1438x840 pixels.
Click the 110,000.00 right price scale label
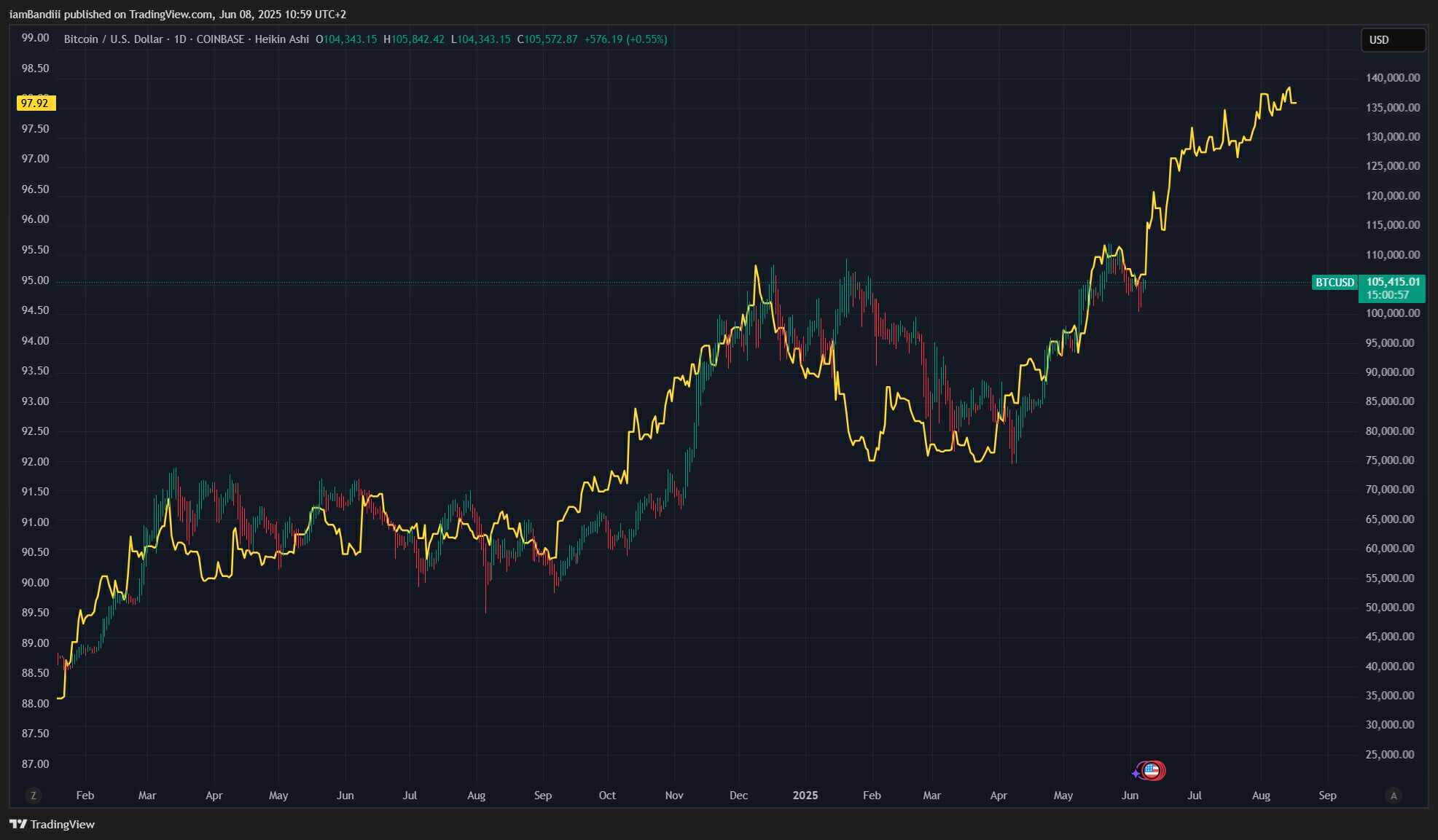(1393, 255)
